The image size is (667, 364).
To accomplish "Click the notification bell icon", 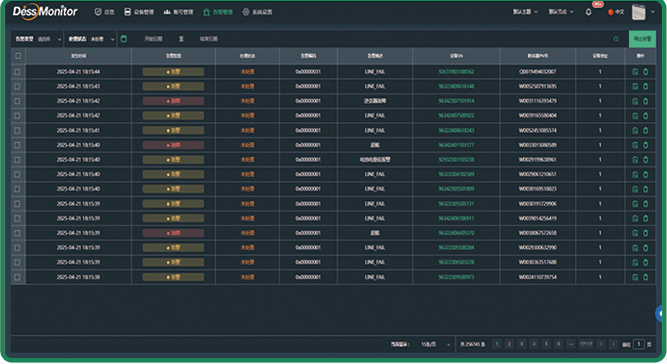I will [x=588, y=12].
